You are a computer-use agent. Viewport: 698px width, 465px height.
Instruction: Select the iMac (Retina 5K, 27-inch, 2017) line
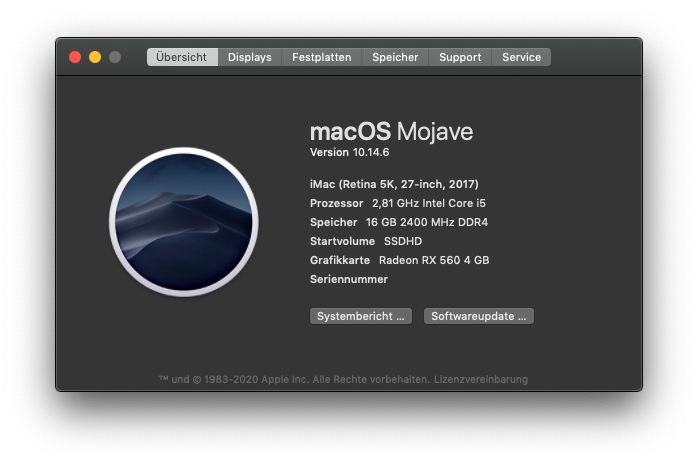coord(394,184)
